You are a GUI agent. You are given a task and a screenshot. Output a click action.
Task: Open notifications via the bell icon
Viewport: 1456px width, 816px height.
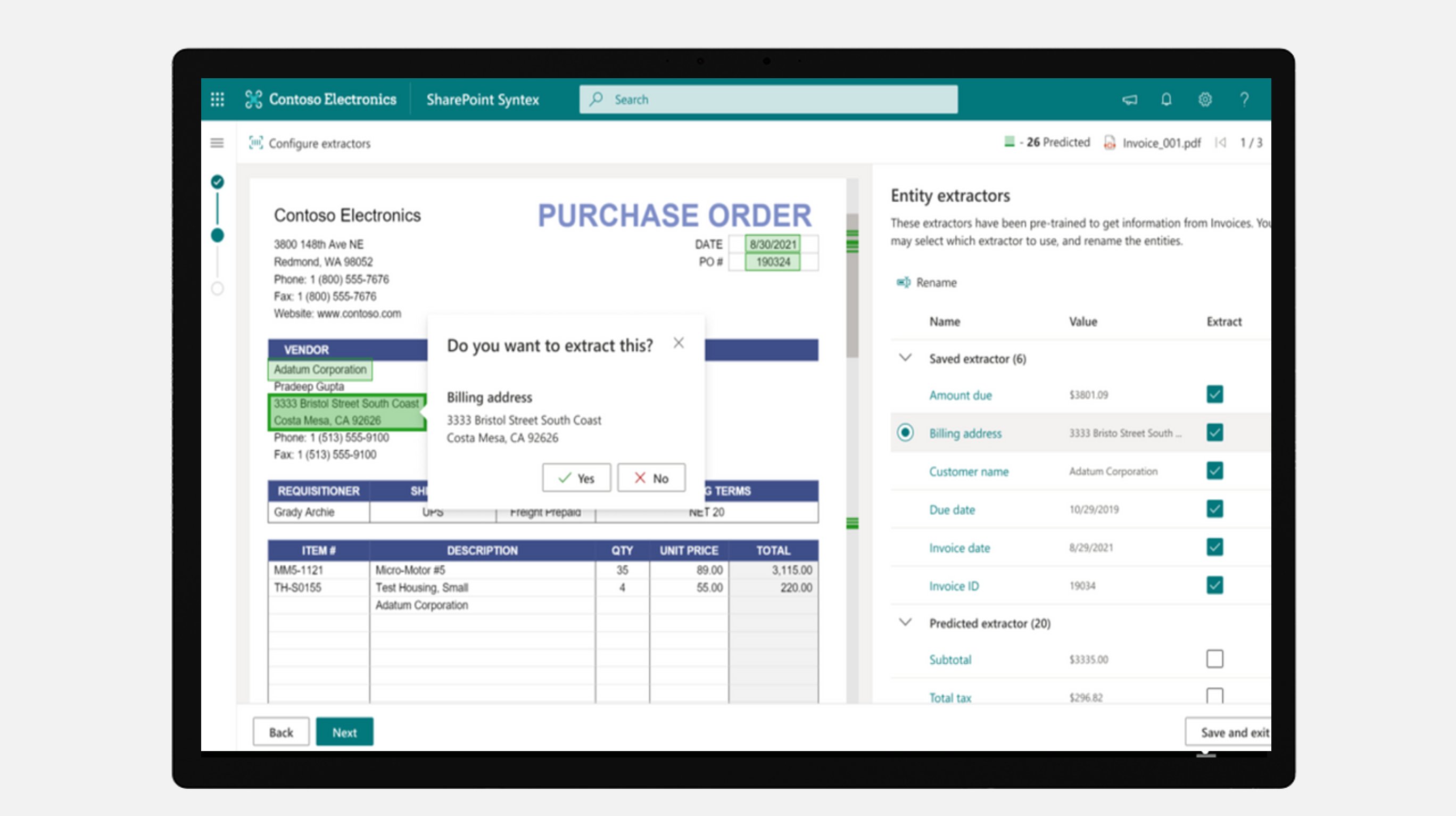click(1167, 100)
